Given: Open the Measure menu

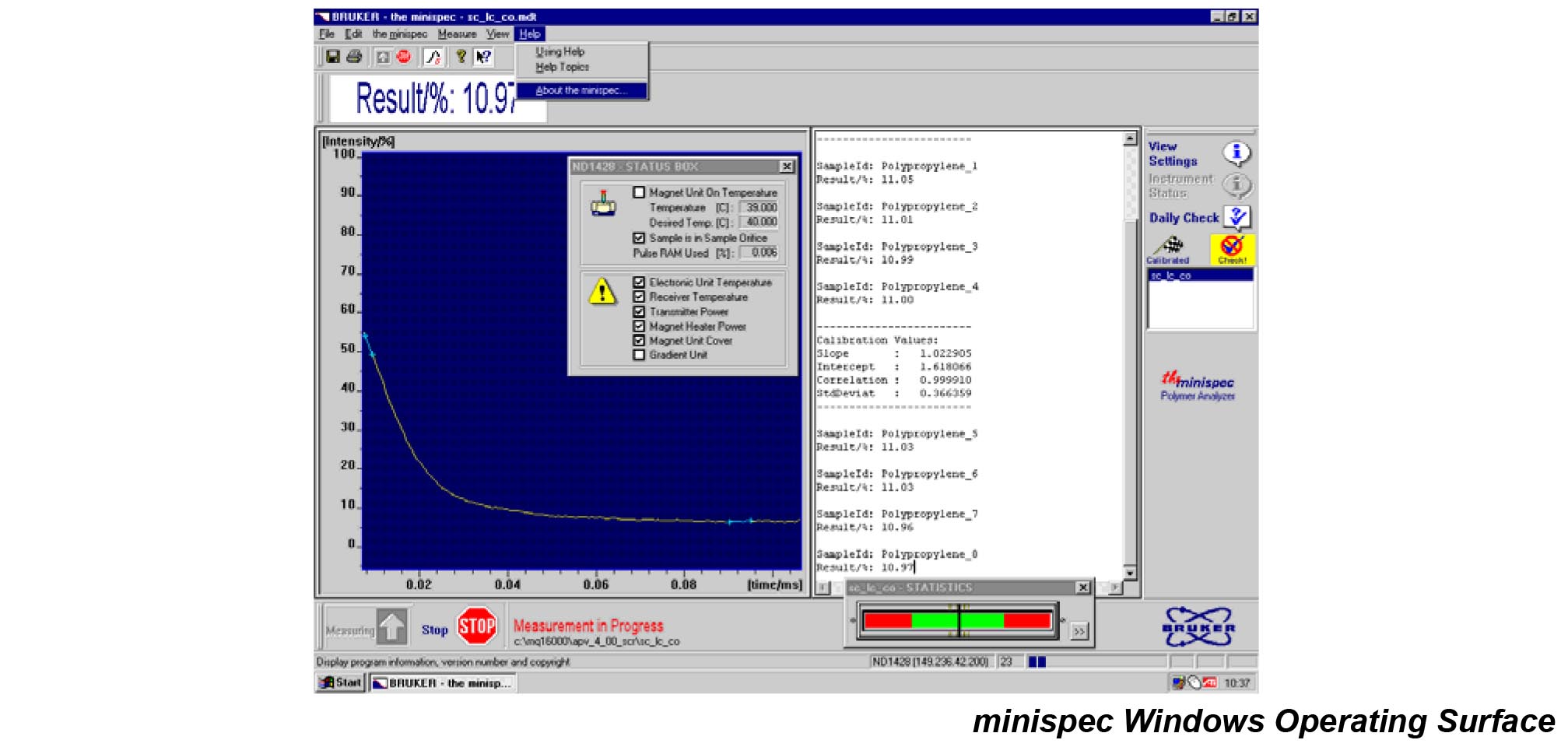Looking at the screenshot, I should tap(457, 34).
